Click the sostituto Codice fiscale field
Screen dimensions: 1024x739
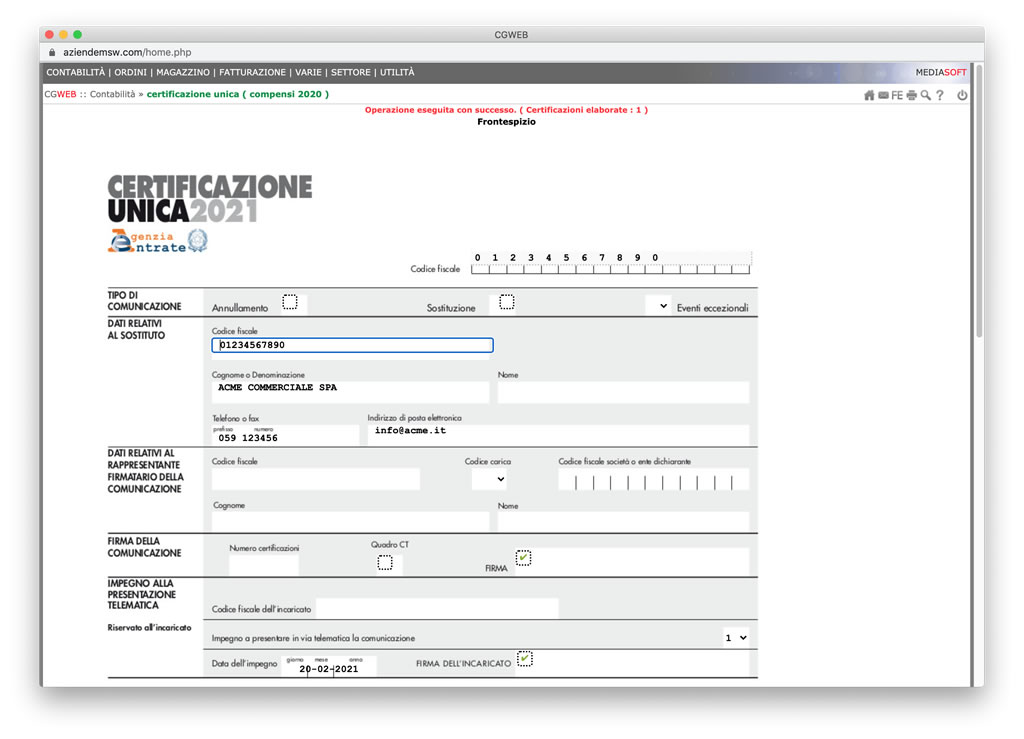pos(353,345)
